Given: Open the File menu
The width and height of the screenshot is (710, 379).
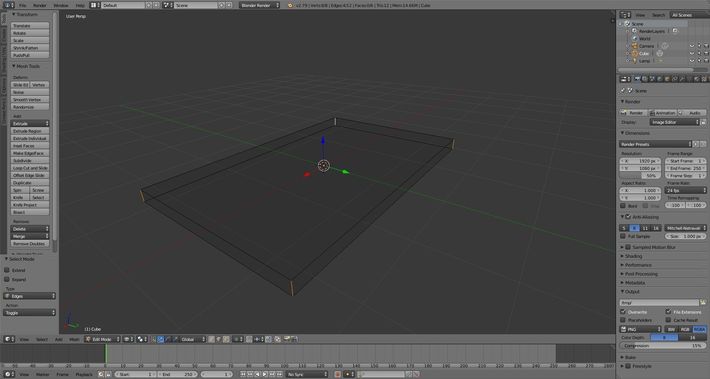Looking at the screenshot, I should pyautogui.click(x=22, y=5).
